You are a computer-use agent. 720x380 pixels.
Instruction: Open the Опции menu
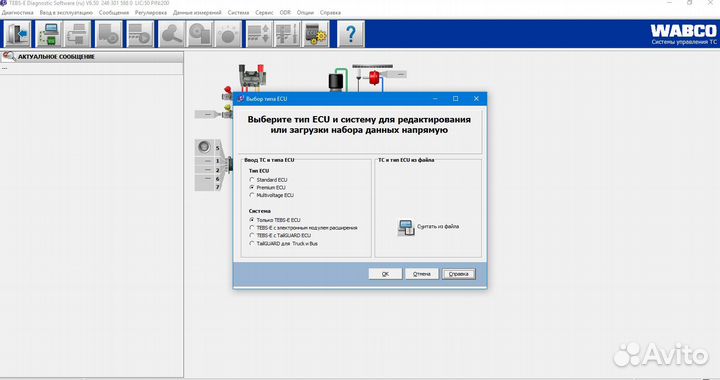pyautogui.click(x=305, y=13)
